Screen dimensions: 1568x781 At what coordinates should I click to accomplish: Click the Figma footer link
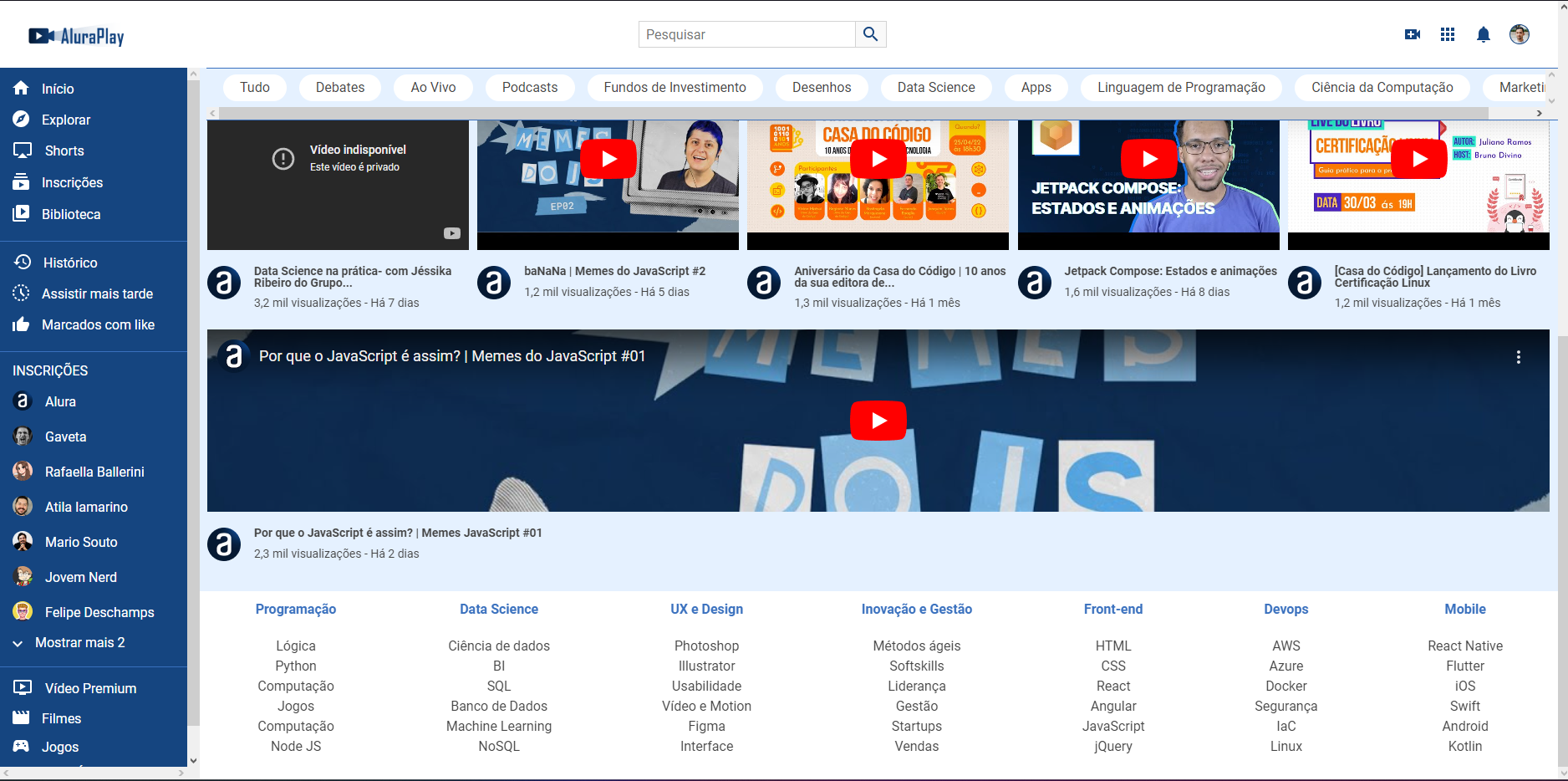(x=706, y=726)
